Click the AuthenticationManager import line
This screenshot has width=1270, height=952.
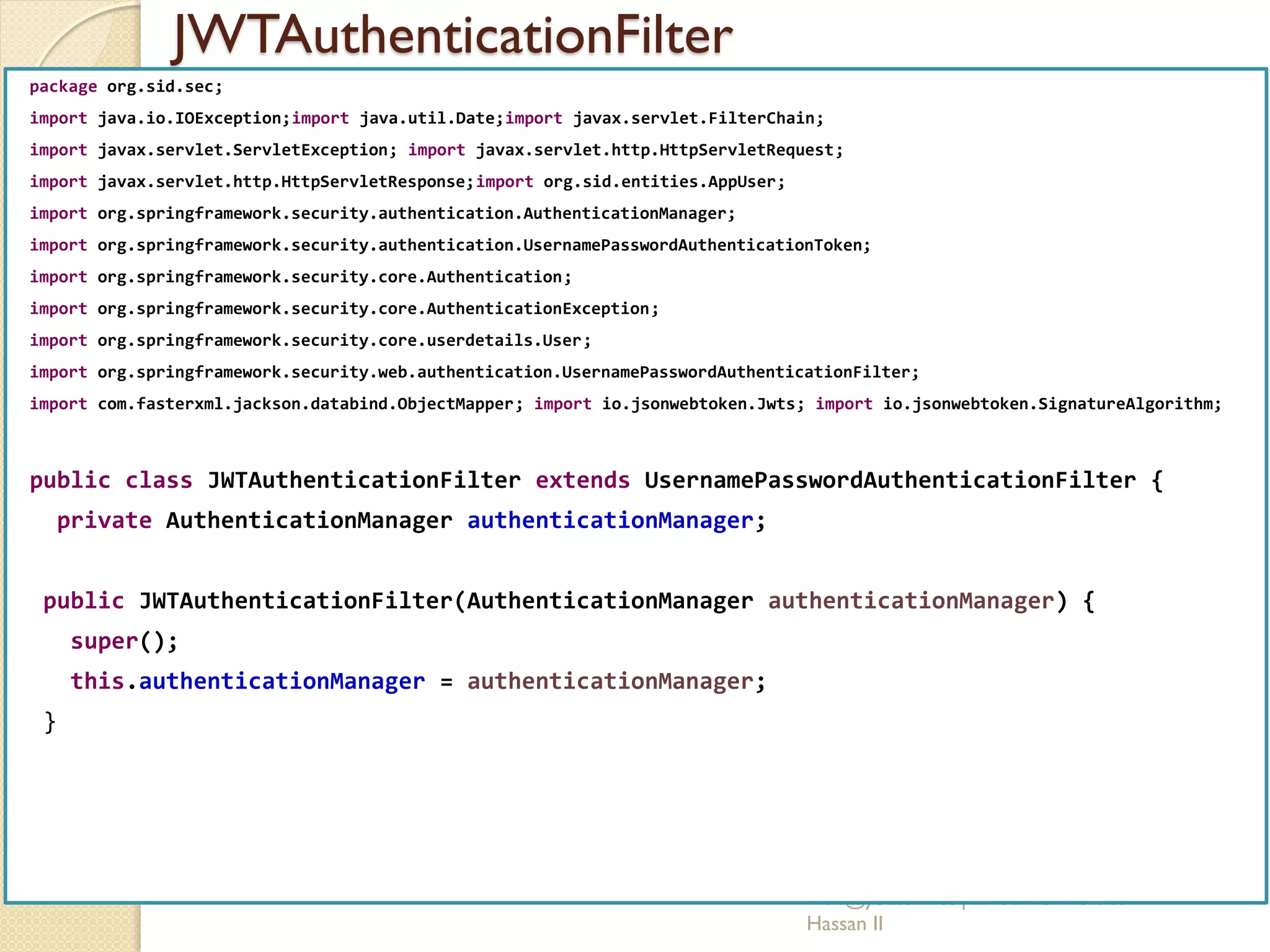pos(383,214)
